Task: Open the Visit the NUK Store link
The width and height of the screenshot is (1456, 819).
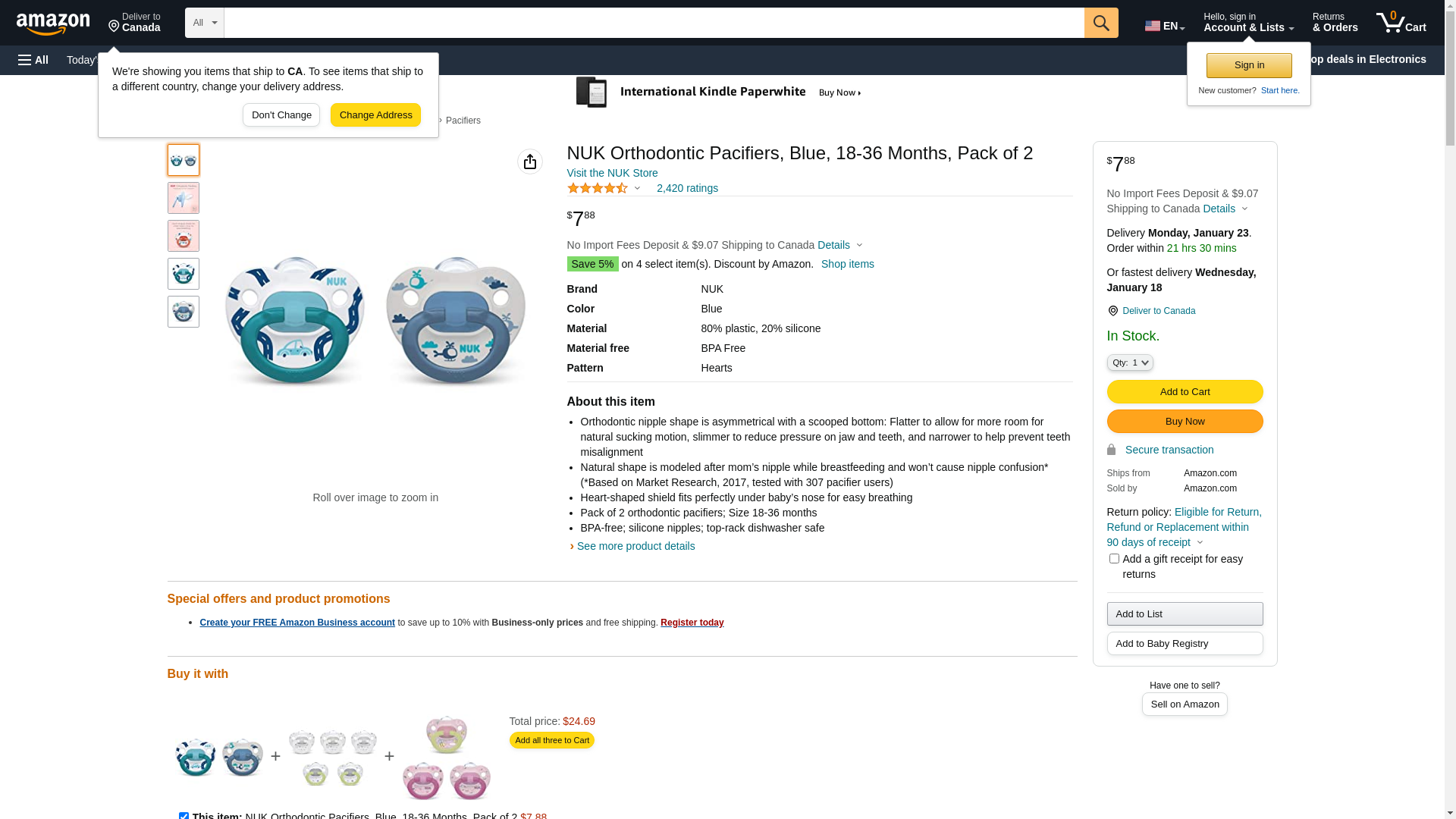Action: click(x=612, y=173)
